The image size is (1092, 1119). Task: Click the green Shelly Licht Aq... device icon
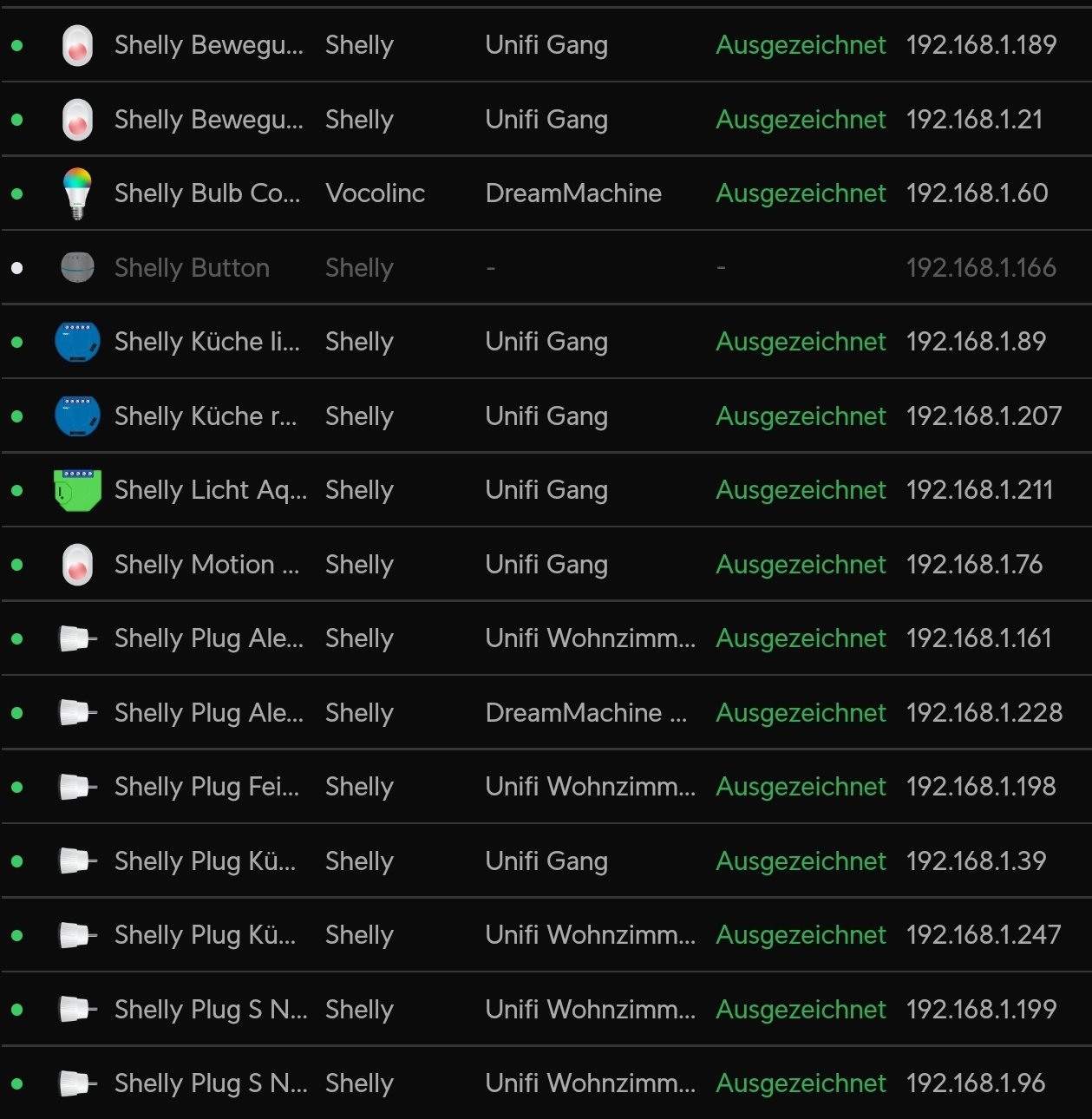coord(77,489)
